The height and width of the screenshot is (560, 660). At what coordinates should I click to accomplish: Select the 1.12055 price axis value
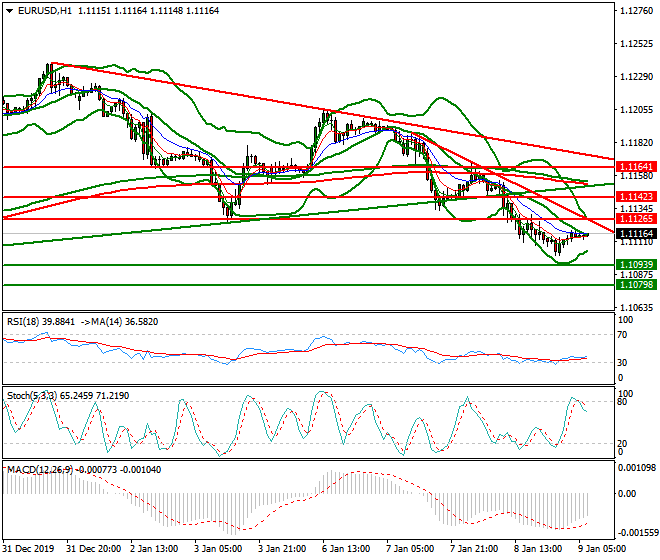[636, 109]
